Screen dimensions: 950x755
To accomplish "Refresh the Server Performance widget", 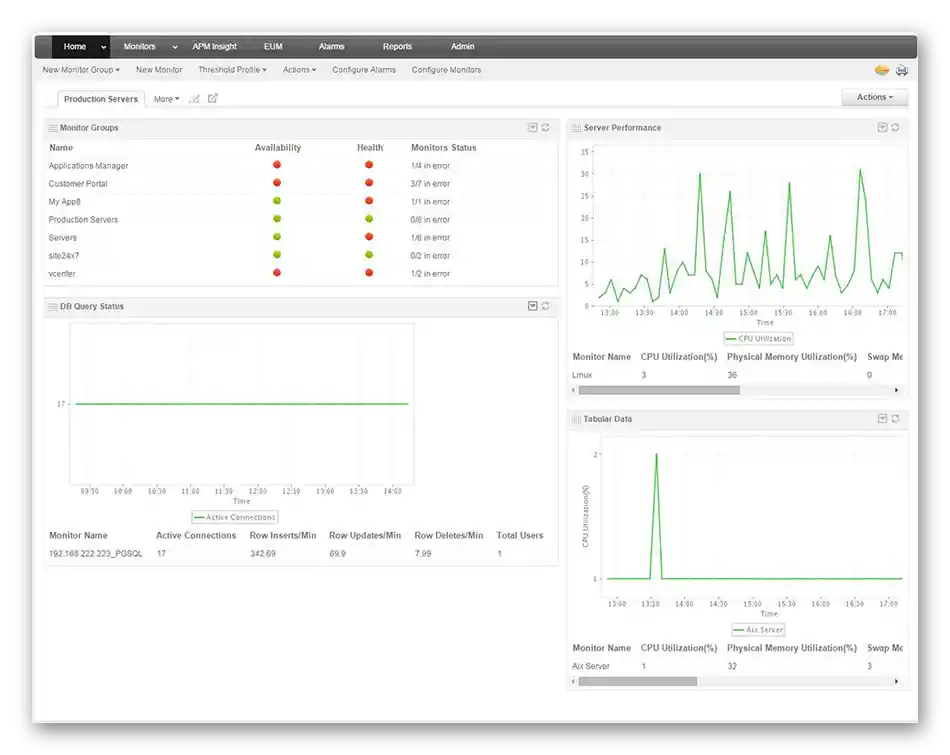I will click(x=895, y=127).
